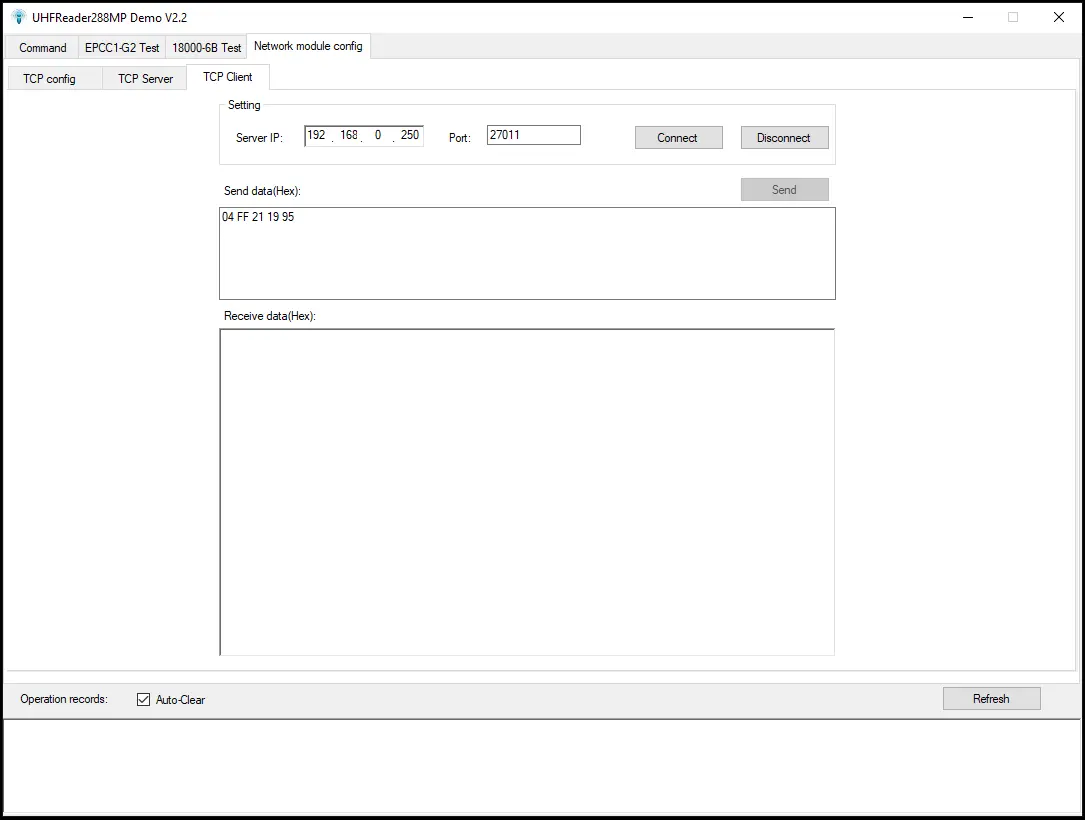Focus the Port field showing 27011

(533, 135)
